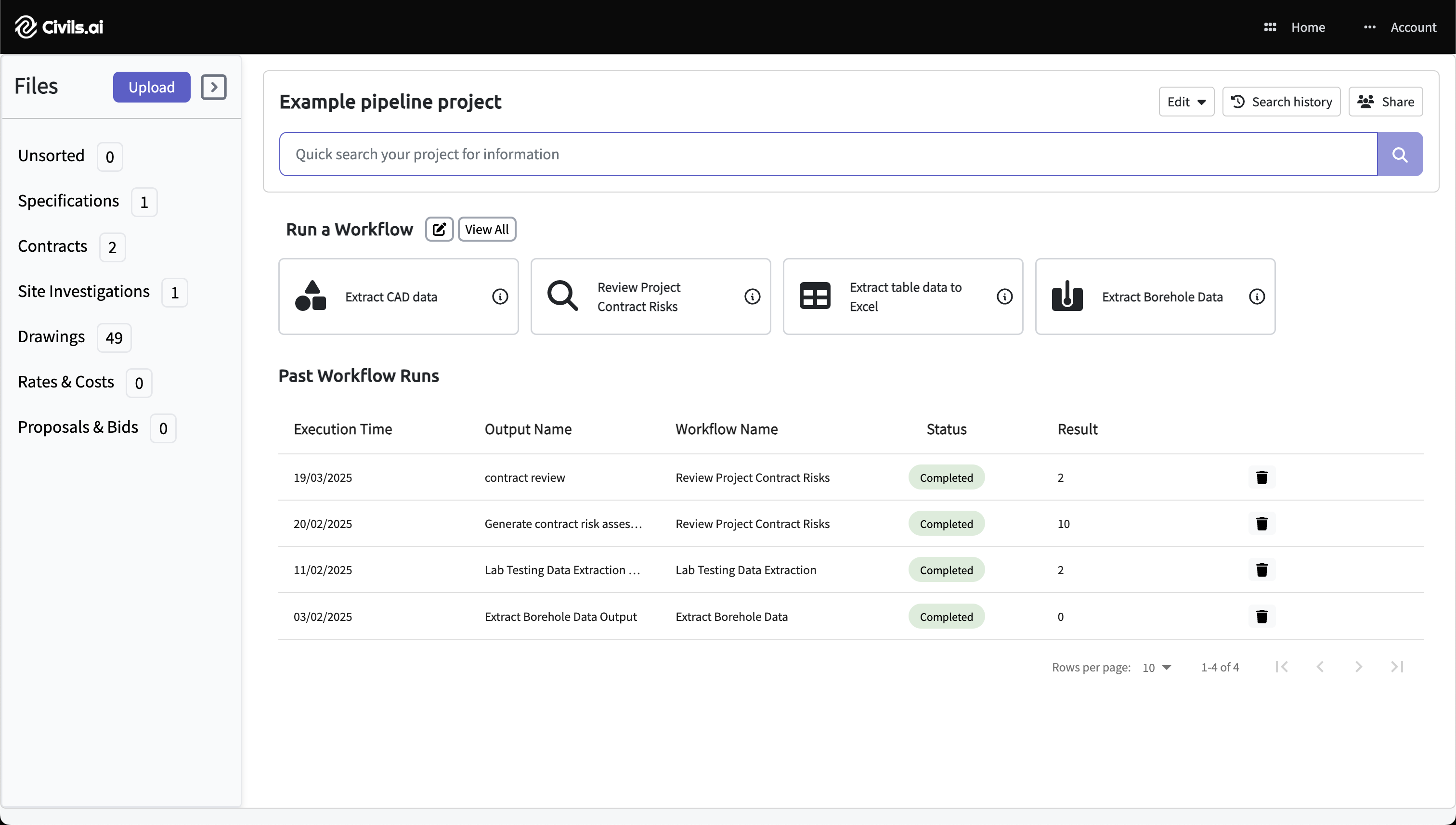Show info for Extract CAD data
Image resolution: width=1456 pixels, height=825 pixels.
tap(500, 296)
